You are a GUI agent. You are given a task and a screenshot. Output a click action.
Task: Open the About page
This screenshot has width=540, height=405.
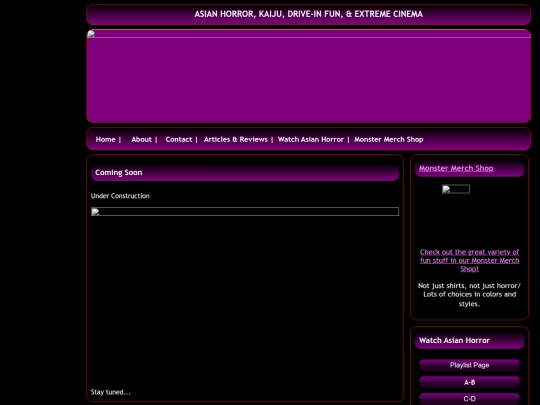click(x=141, y=139)
